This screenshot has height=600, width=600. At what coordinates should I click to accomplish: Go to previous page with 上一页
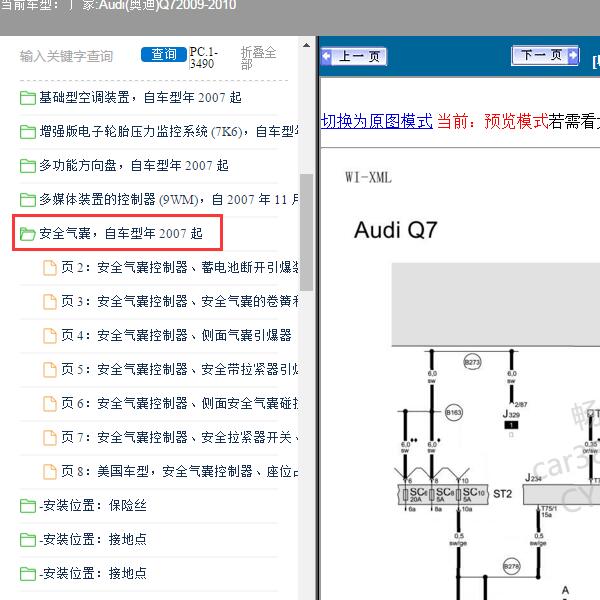click(354, 56)
